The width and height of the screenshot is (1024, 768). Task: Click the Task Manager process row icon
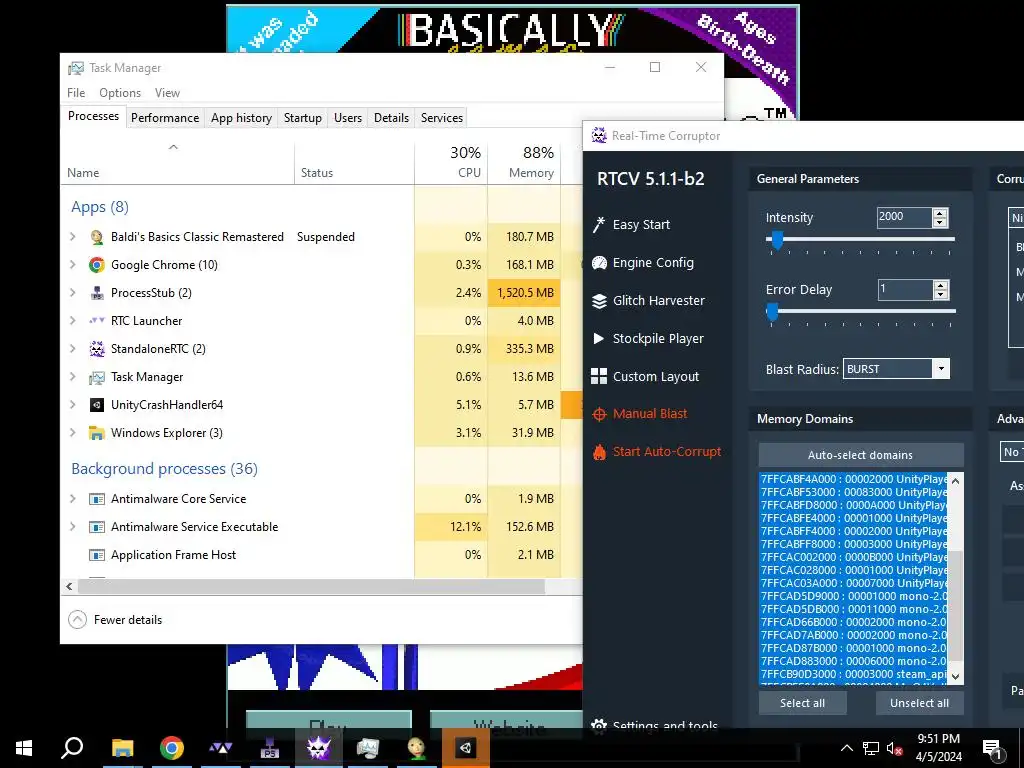97,377
